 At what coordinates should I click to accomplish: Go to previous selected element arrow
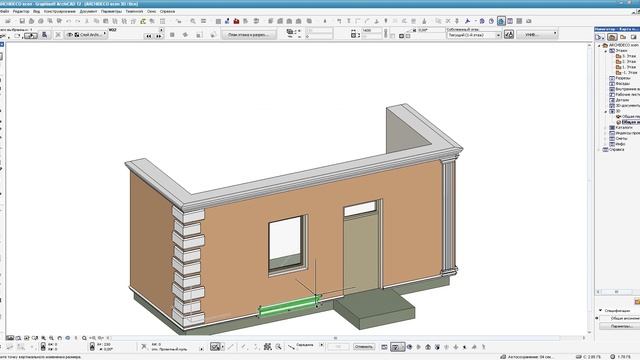[x=149, y=36]
